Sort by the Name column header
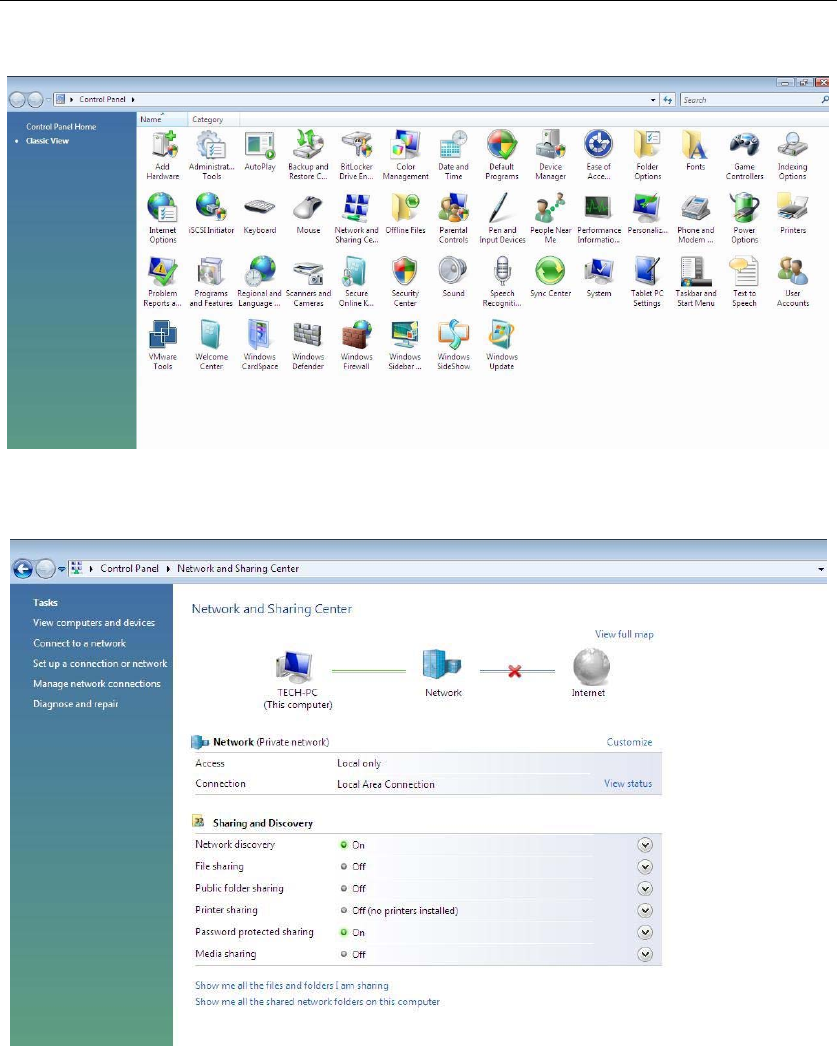This screenshot has width=837, height=1046. [x=162, y=119]
